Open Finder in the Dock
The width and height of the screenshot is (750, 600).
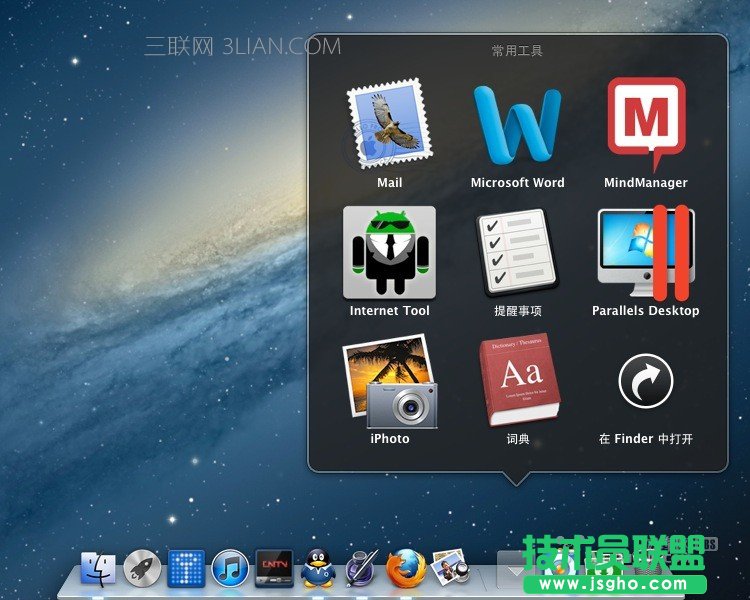[98, 569]
